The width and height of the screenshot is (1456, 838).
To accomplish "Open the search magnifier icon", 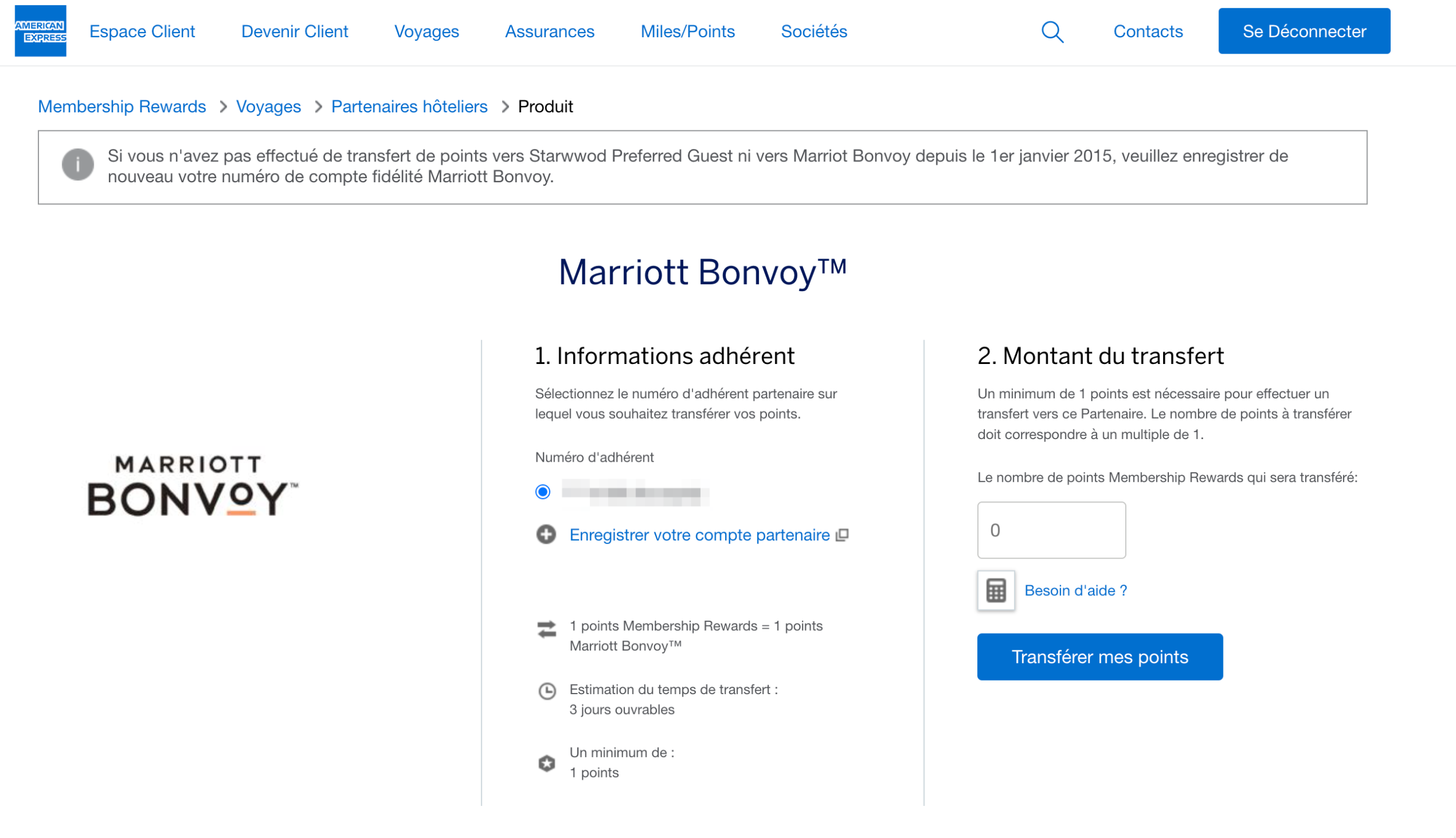I will pos(1052,32).
